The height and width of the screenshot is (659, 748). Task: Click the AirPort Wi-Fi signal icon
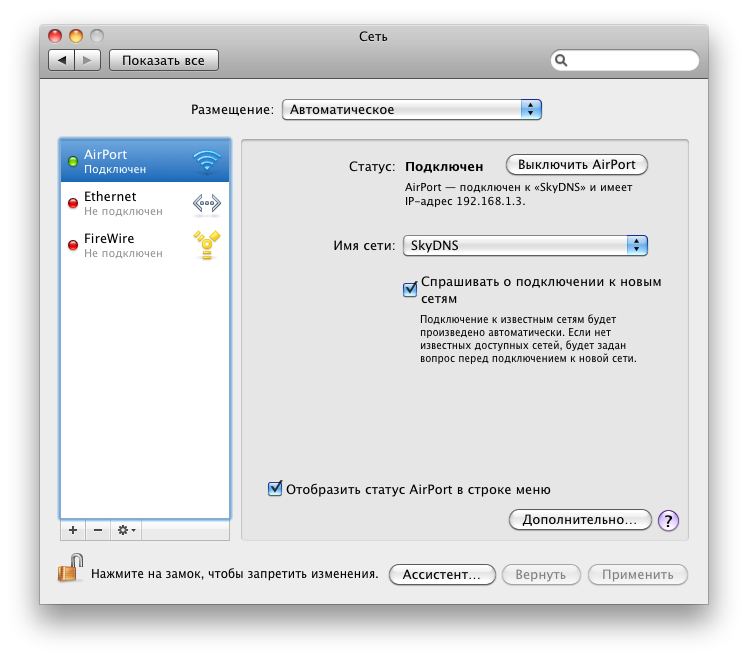click(x=207, y=161)
